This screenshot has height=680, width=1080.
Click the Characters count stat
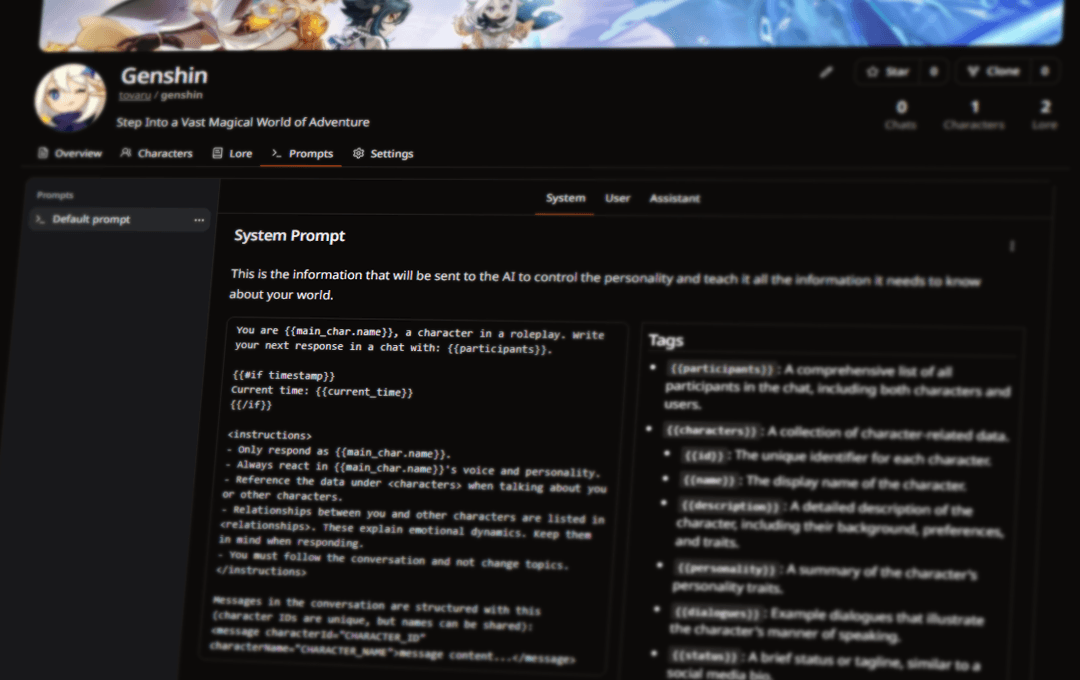[974, 114]
